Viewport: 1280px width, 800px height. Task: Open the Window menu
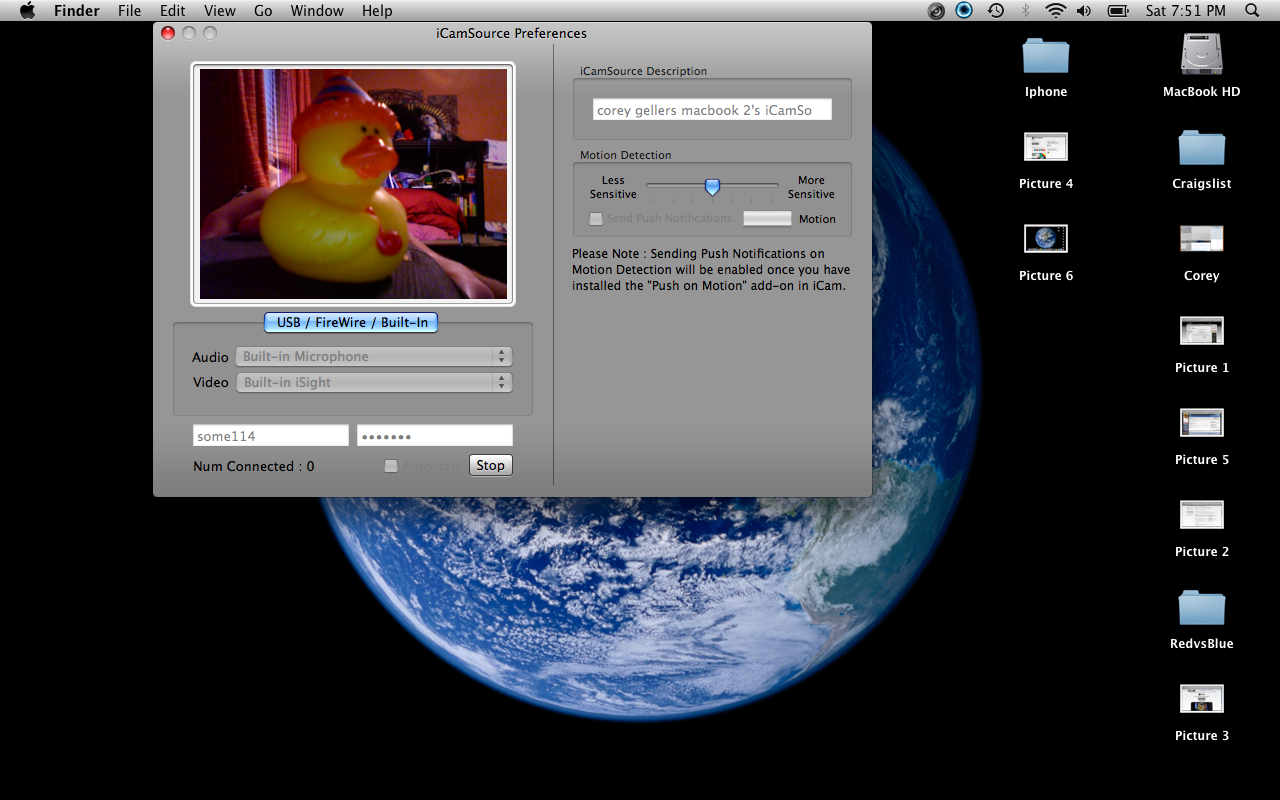[317, 11]
